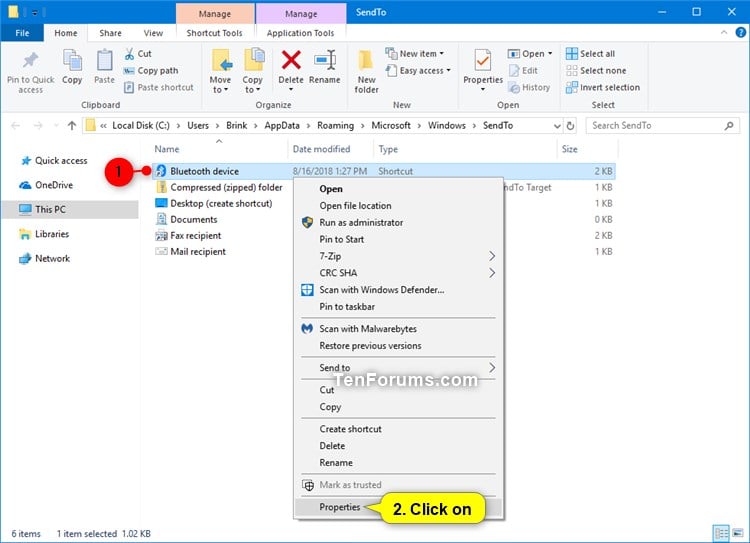Open Easy access dropdown
This screenshot has width=750, height=543.
pos(419,70)
